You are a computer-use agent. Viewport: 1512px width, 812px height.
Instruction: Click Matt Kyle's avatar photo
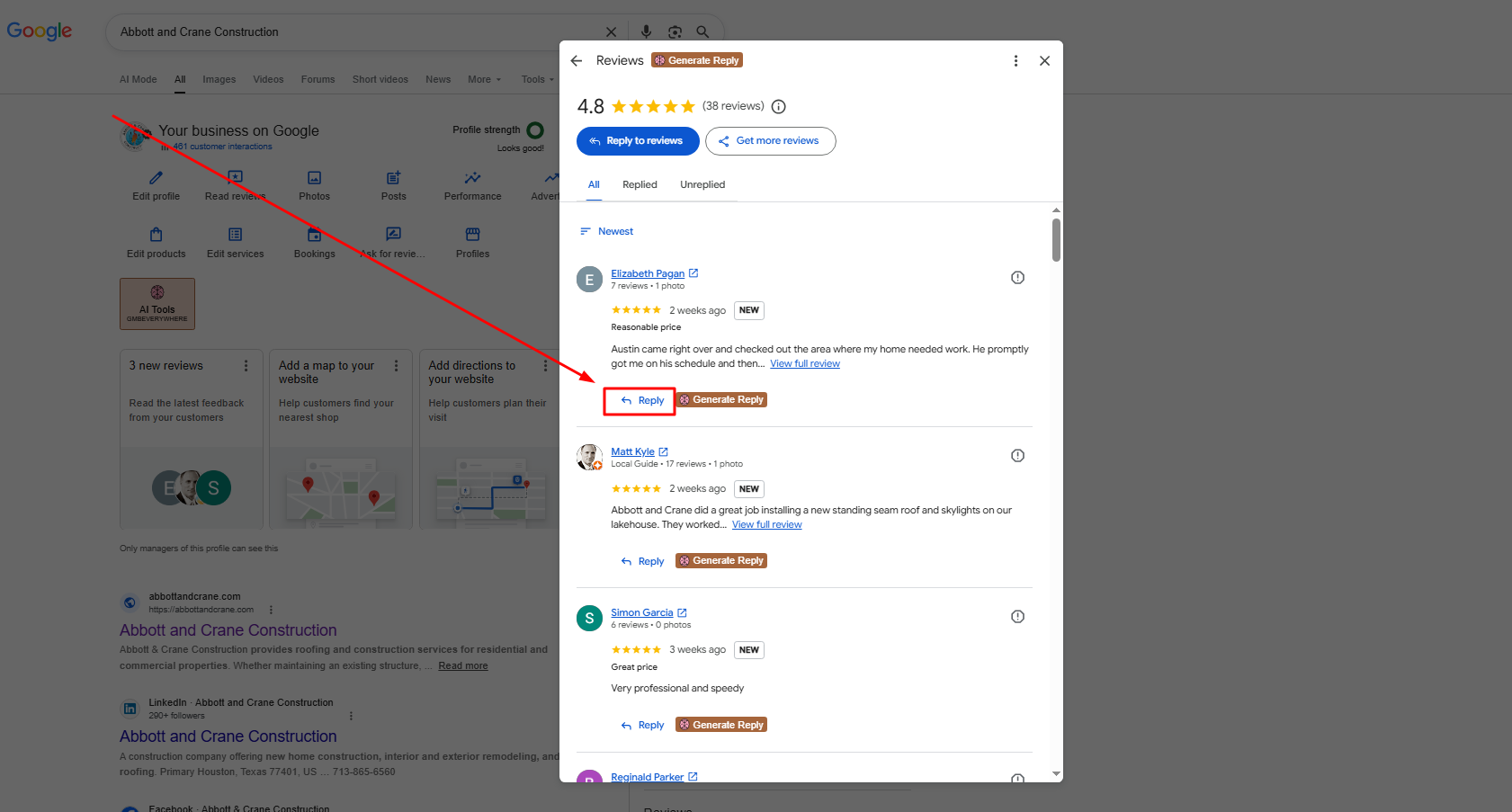pyautogui.click(x=589, y=457)
